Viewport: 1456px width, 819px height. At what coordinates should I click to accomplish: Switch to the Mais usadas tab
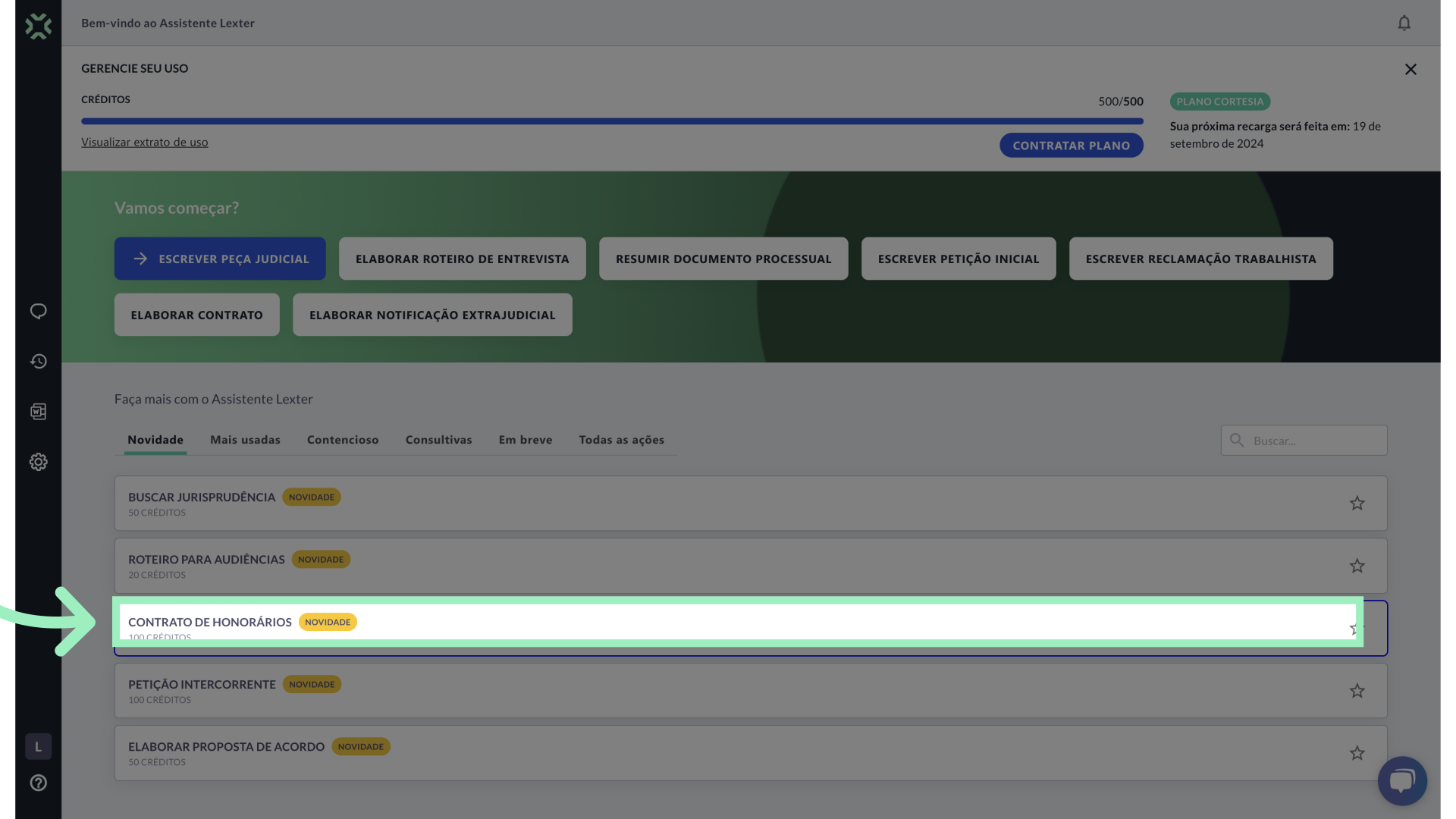pyautogui.click(x=245, y=440)
